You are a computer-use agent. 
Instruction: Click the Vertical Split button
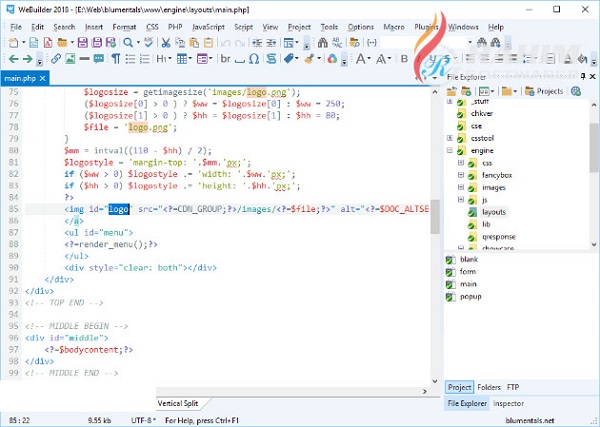(178, 403)
